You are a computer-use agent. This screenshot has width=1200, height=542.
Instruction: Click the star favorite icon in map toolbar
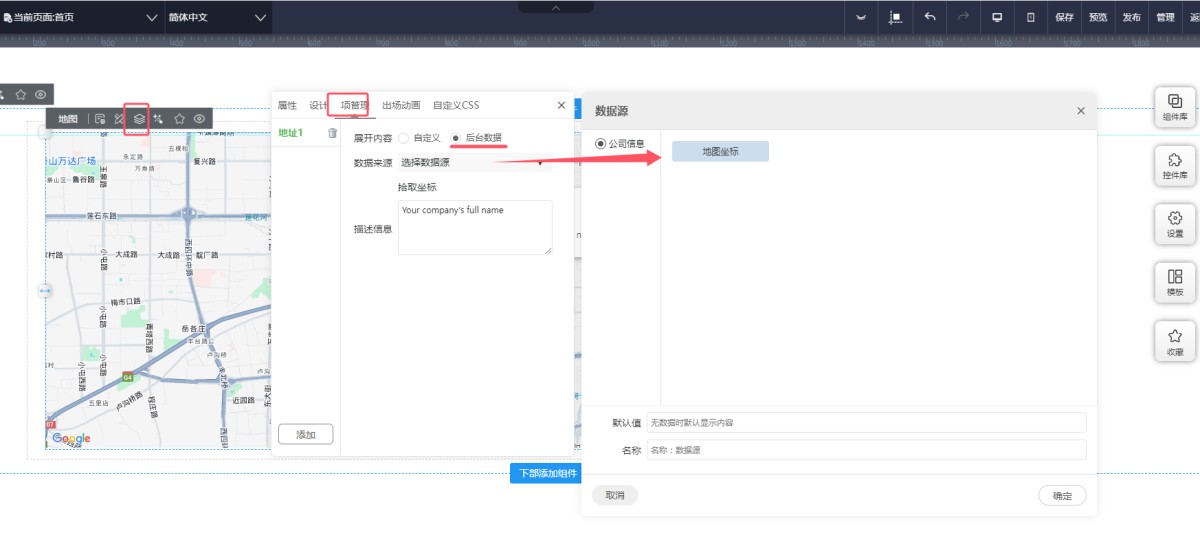point(180,119)
